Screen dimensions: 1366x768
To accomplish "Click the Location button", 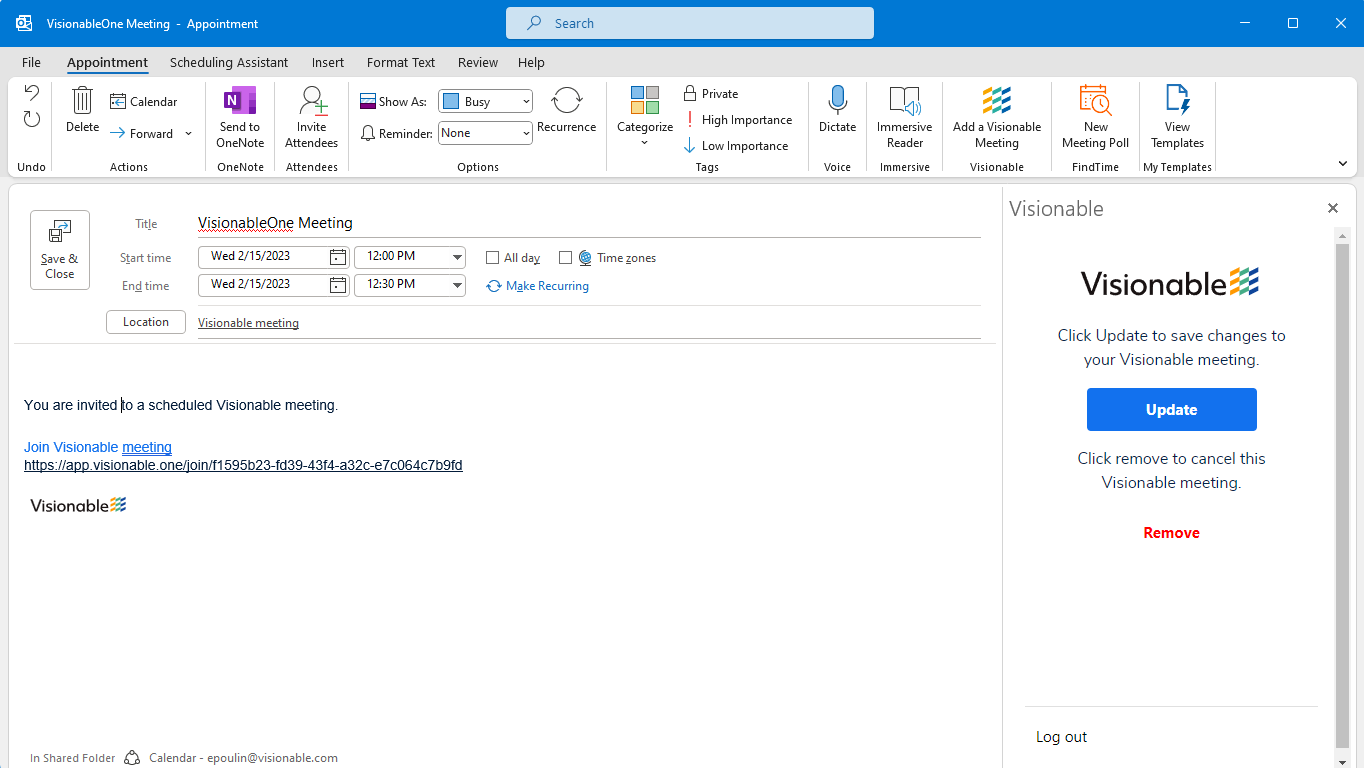I will coord(146,322).
